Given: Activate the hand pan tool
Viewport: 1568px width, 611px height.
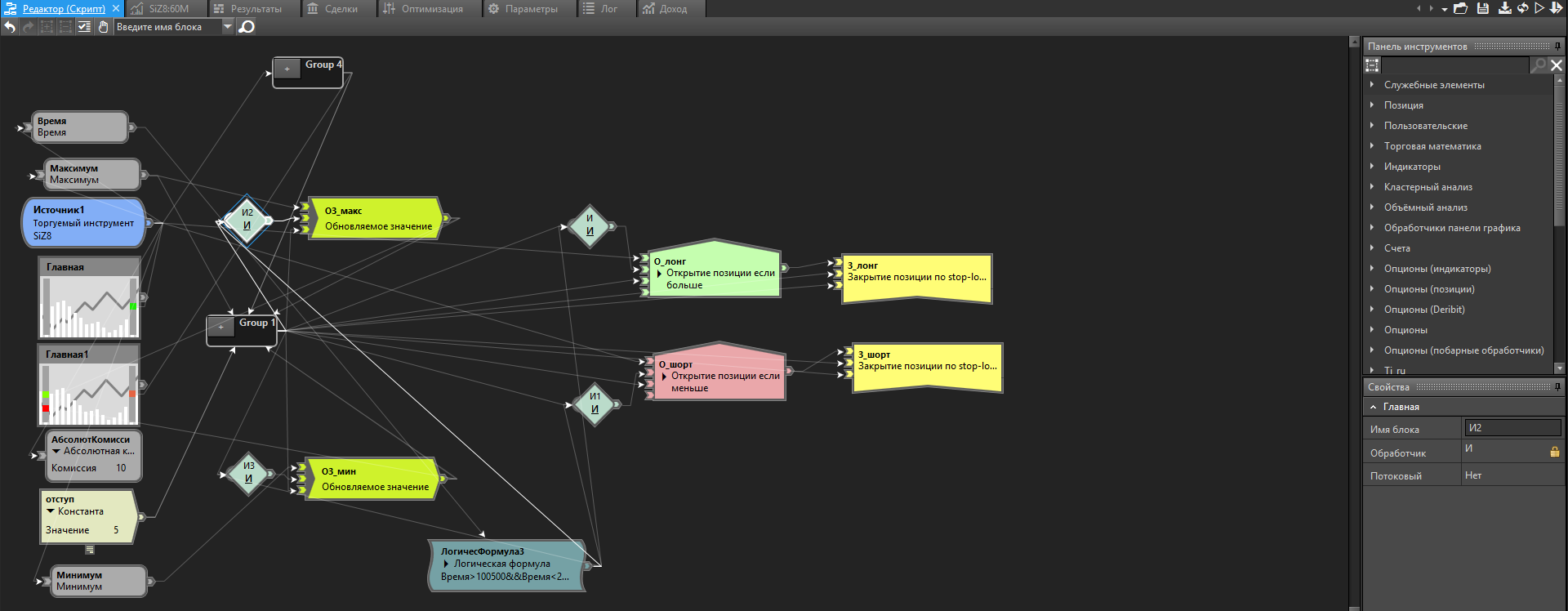Looking at the screenshot, I should 103,27.
